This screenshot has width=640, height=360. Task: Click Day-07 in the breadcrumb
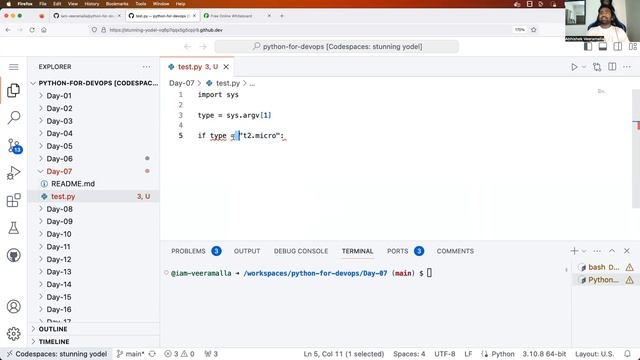coord(182,83)
